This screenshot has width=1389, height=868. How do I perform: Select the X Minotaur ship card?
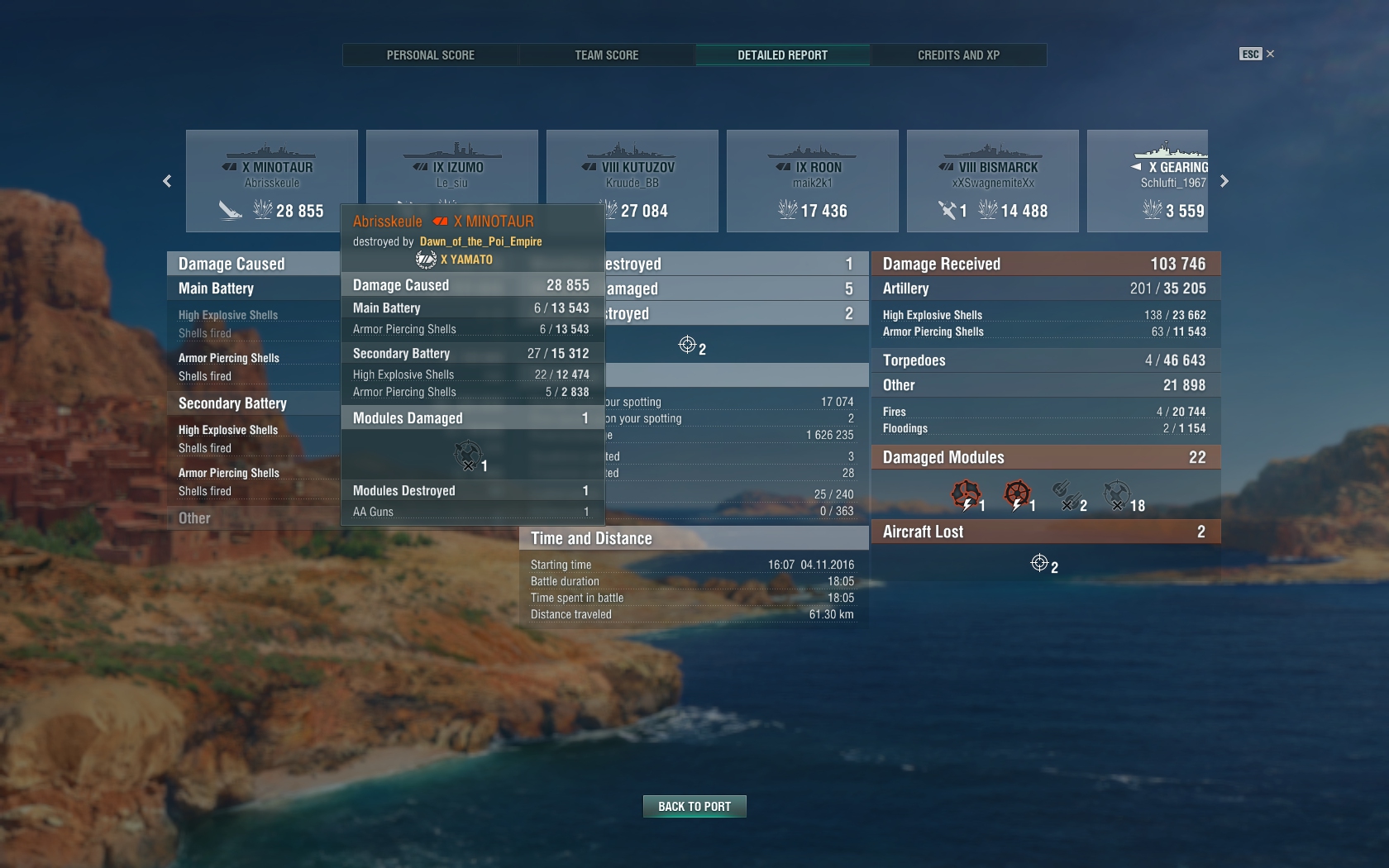click(x=272, y=181)
